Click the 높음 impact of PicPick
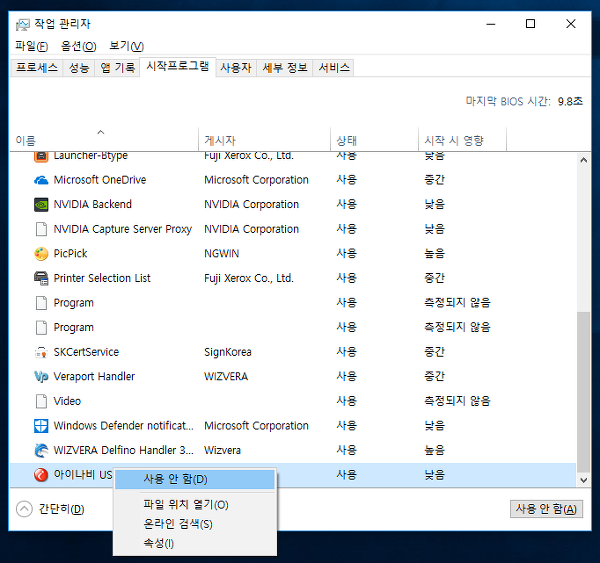Screen dimensions: 600x563 [434, 253]
